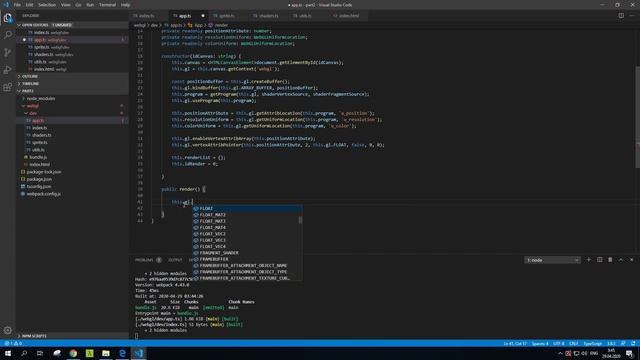Open the Manage gear menu
The width and height of the screenshot is (640, 360).
pos(8,330)
